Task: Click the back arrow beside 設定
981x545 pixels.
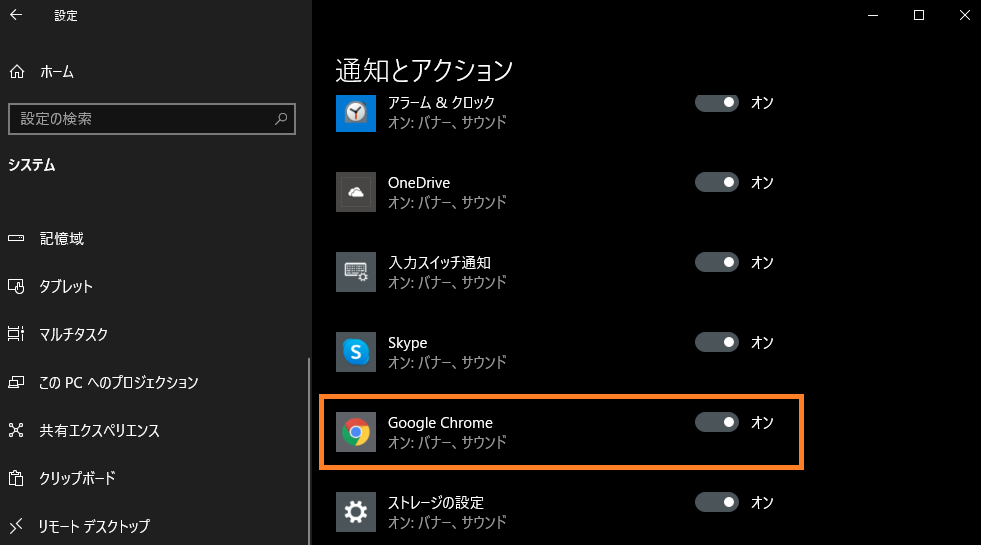Action: pos(16,15)
